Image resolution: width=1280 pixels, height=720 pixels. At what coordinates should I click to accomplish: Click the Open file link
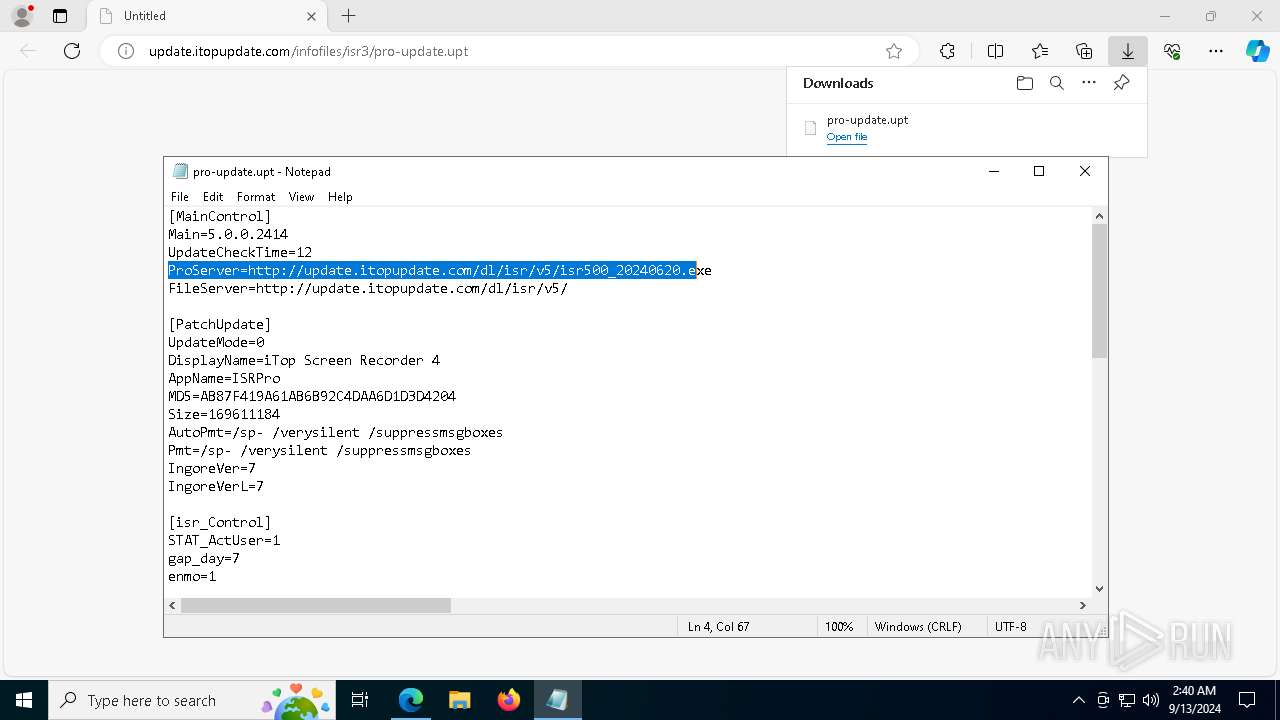(847, 137)
